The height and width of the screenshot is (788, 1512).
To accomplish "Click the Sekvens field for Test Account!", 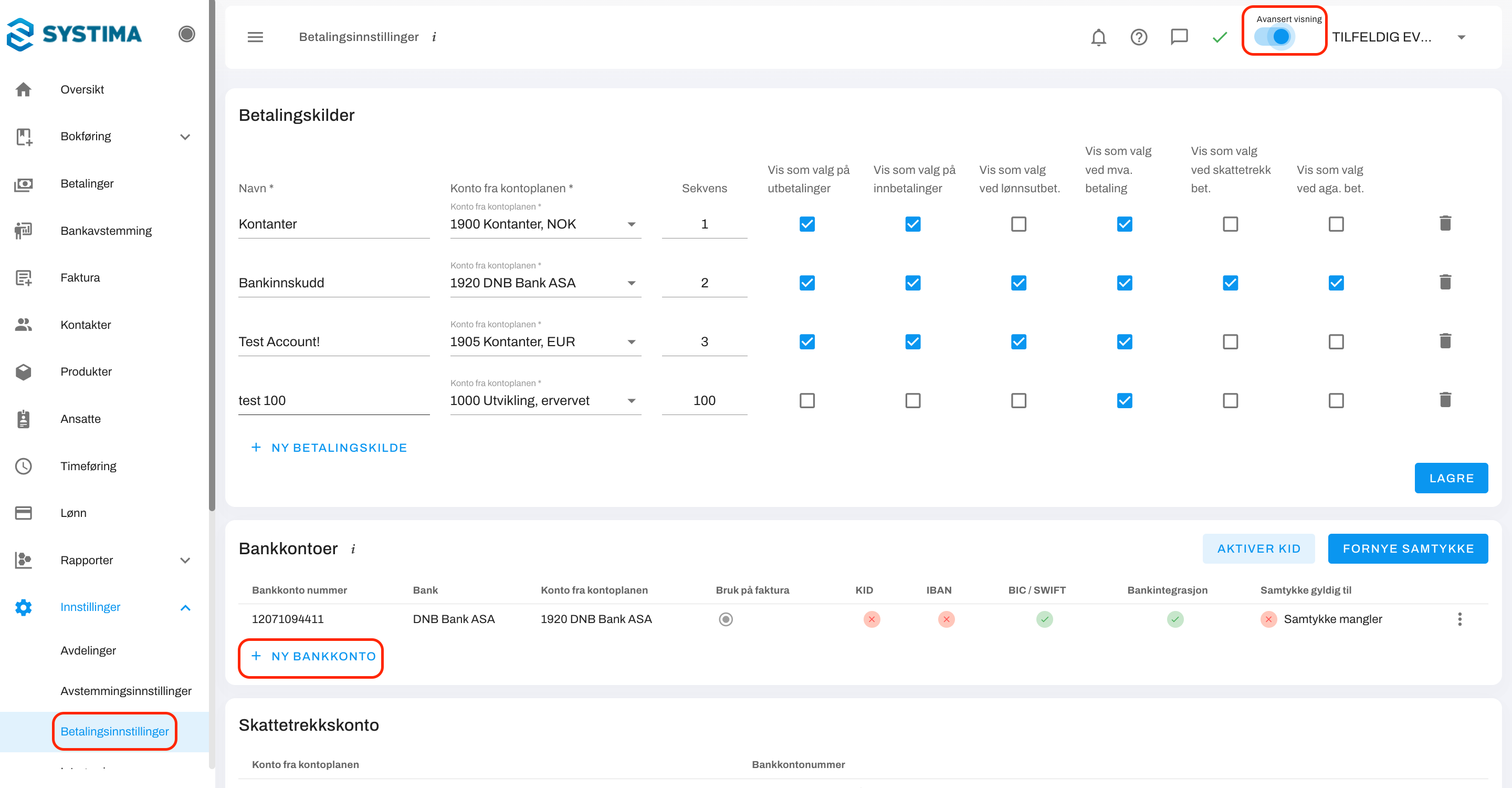I will (x=703, y=341).
